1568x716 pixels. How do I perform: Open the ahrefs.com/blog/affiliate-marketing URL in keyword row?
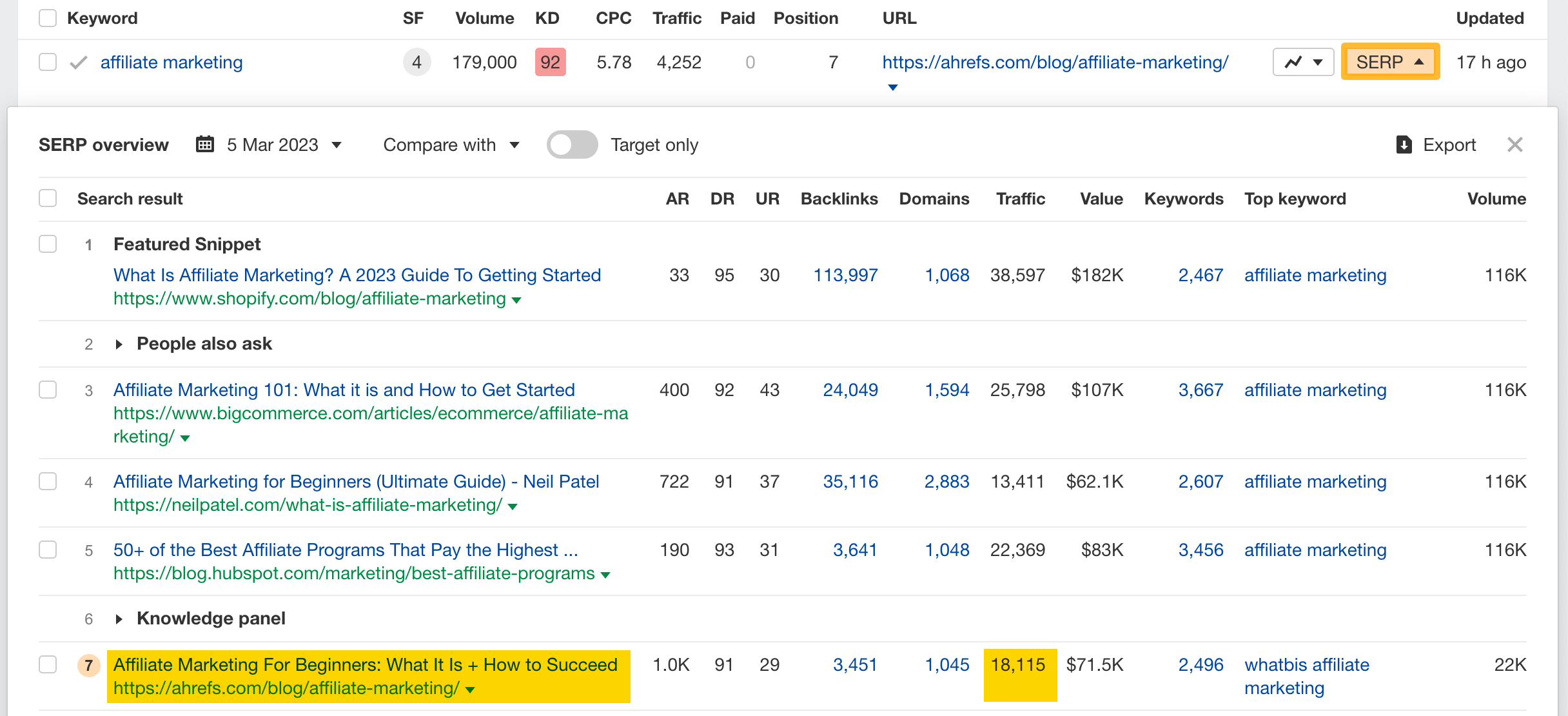click(1055, 63)
